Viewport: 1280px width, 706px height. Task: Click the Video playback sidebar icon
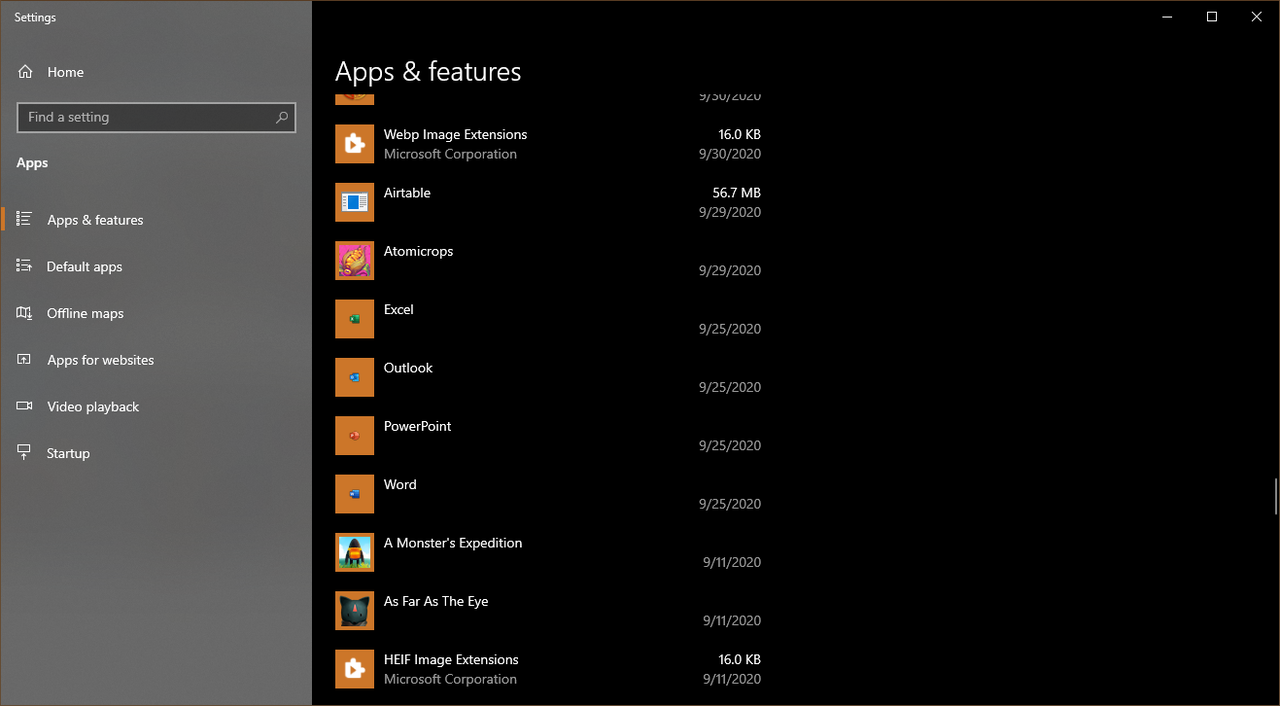click(25, 406)
